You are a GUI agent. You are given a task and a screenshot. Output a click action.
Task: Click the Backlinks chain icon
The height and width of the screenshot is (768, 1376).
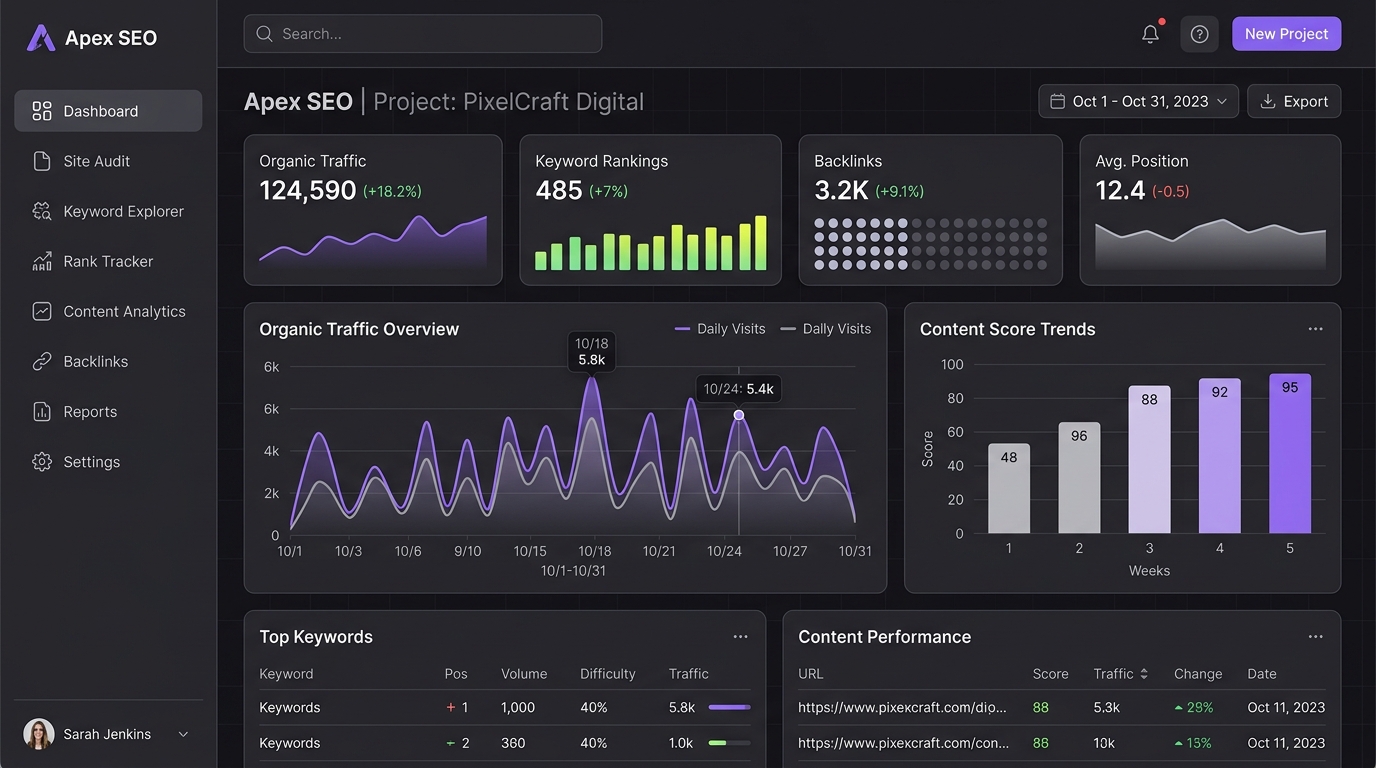[42, 361]
